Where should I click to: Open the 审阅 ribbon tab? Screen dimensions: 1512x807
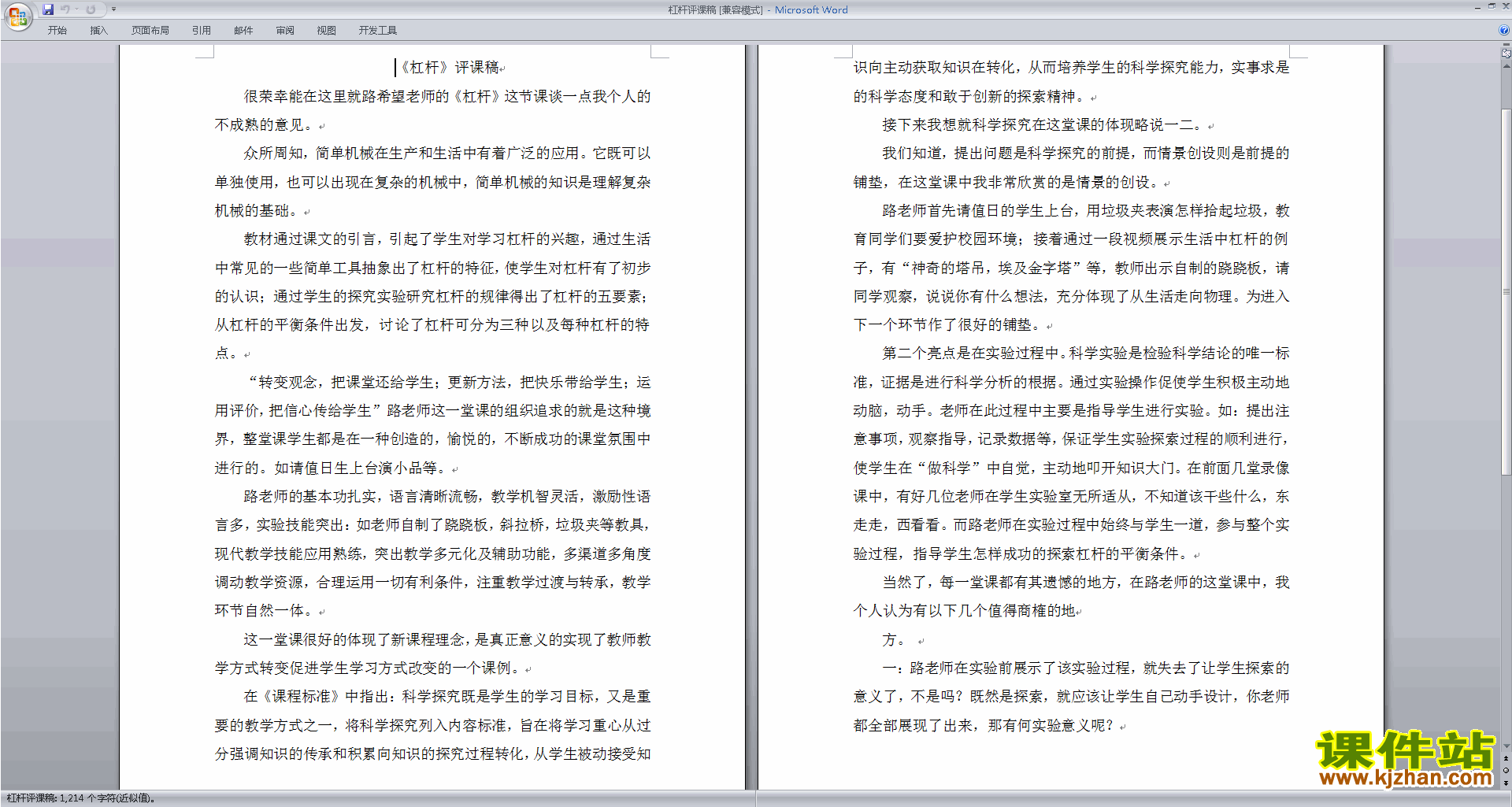(x=285, y=31)
